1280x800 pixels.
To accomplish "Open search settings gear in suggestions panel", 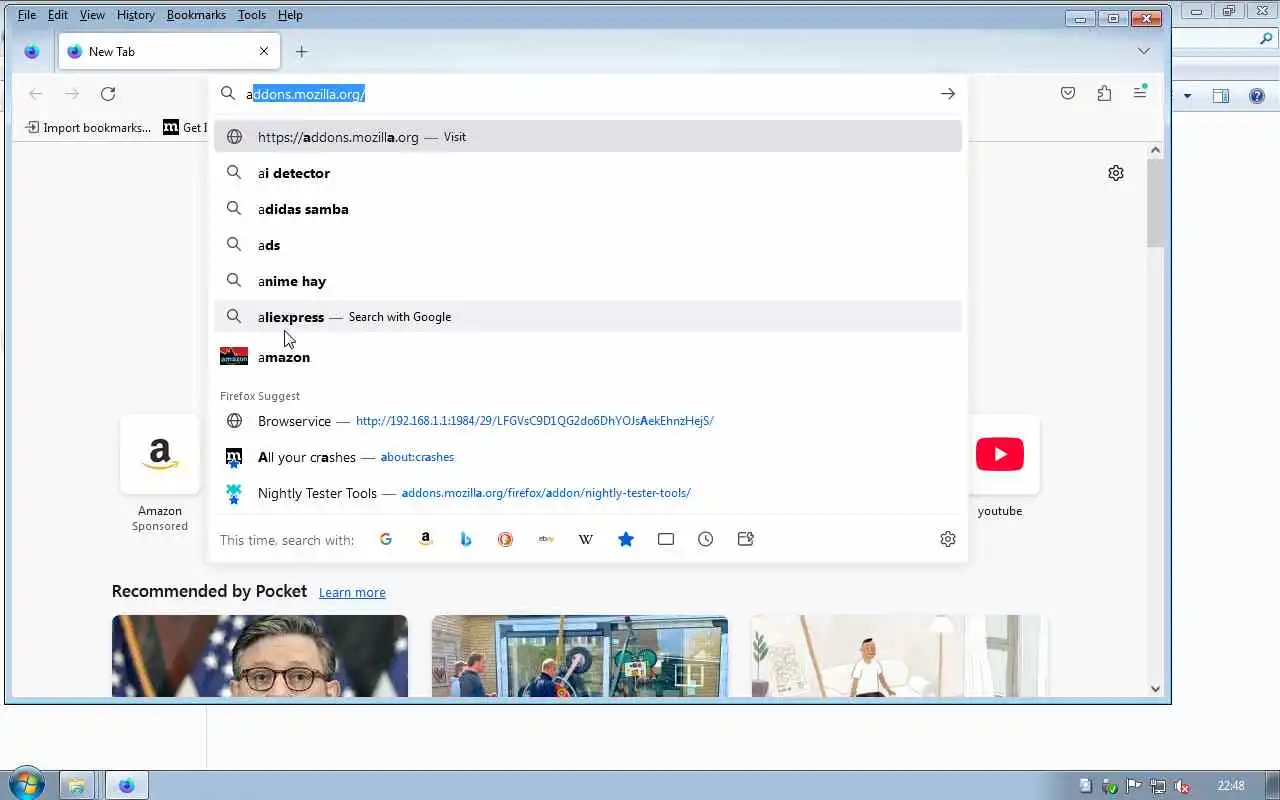I will pyautogui.click(x=948, y=539).
